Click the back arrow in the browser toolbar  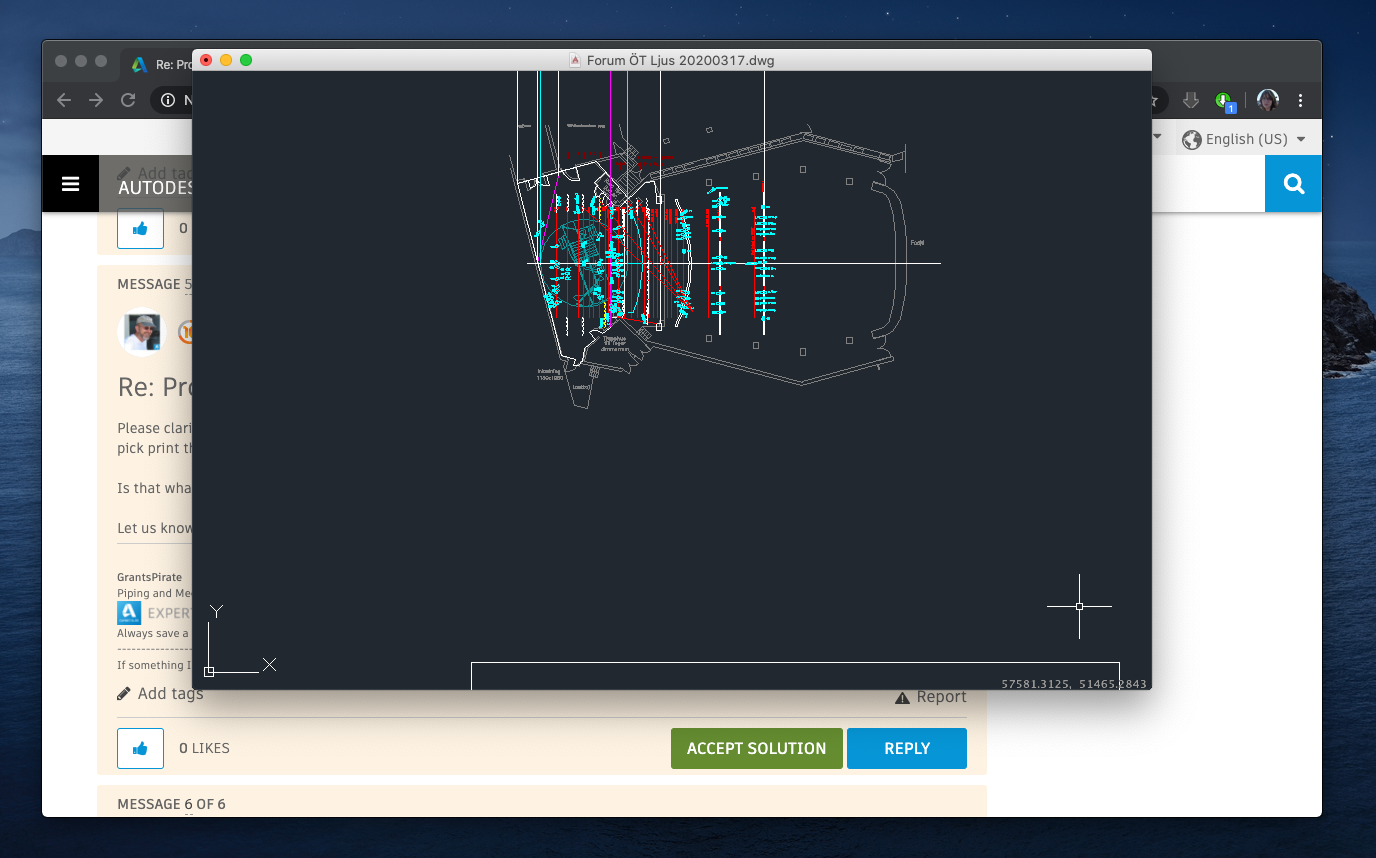tap(64, 100)
